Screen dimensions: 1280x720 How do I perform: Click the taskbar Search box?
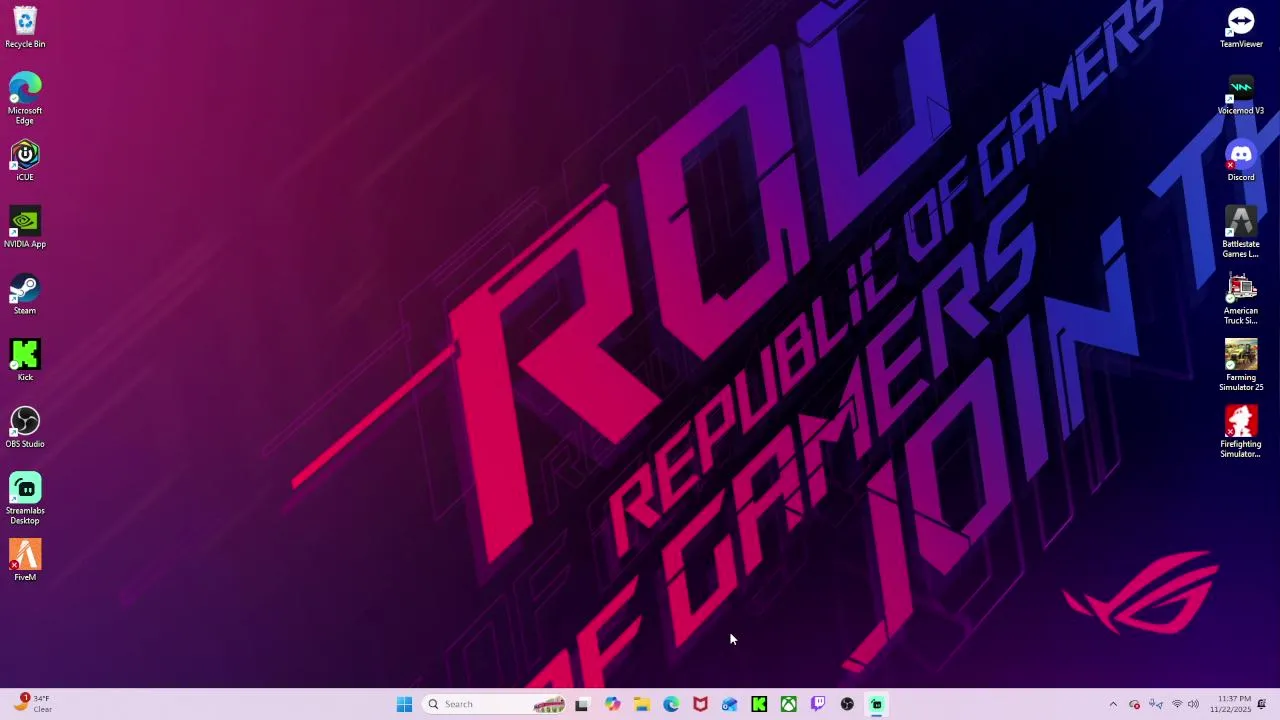(x=495, y=704)
